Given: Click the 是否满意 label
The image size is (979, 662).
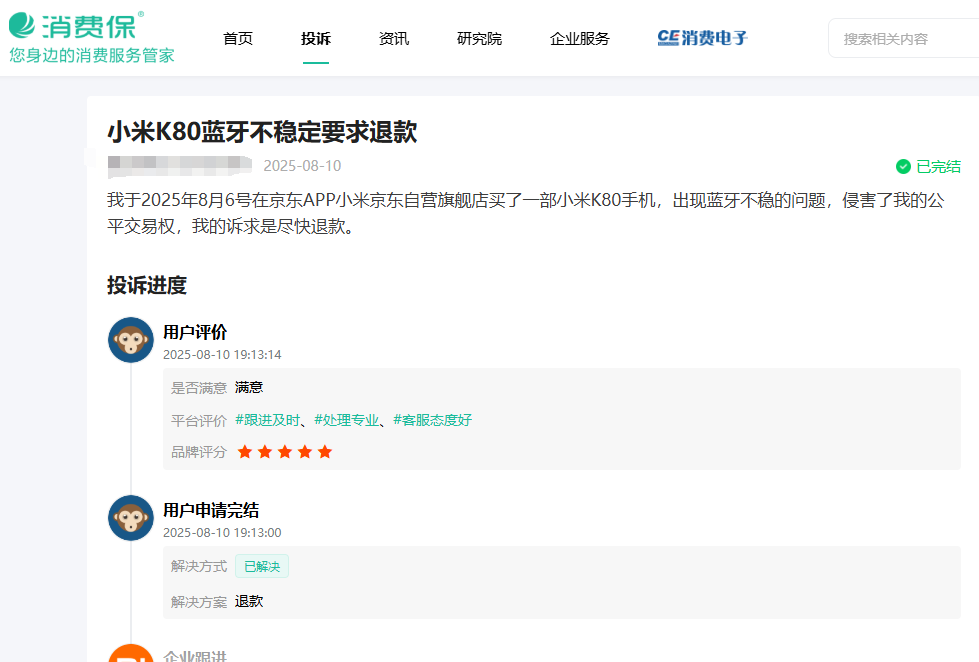Looking at the screenshot, I should click(199, 388).
